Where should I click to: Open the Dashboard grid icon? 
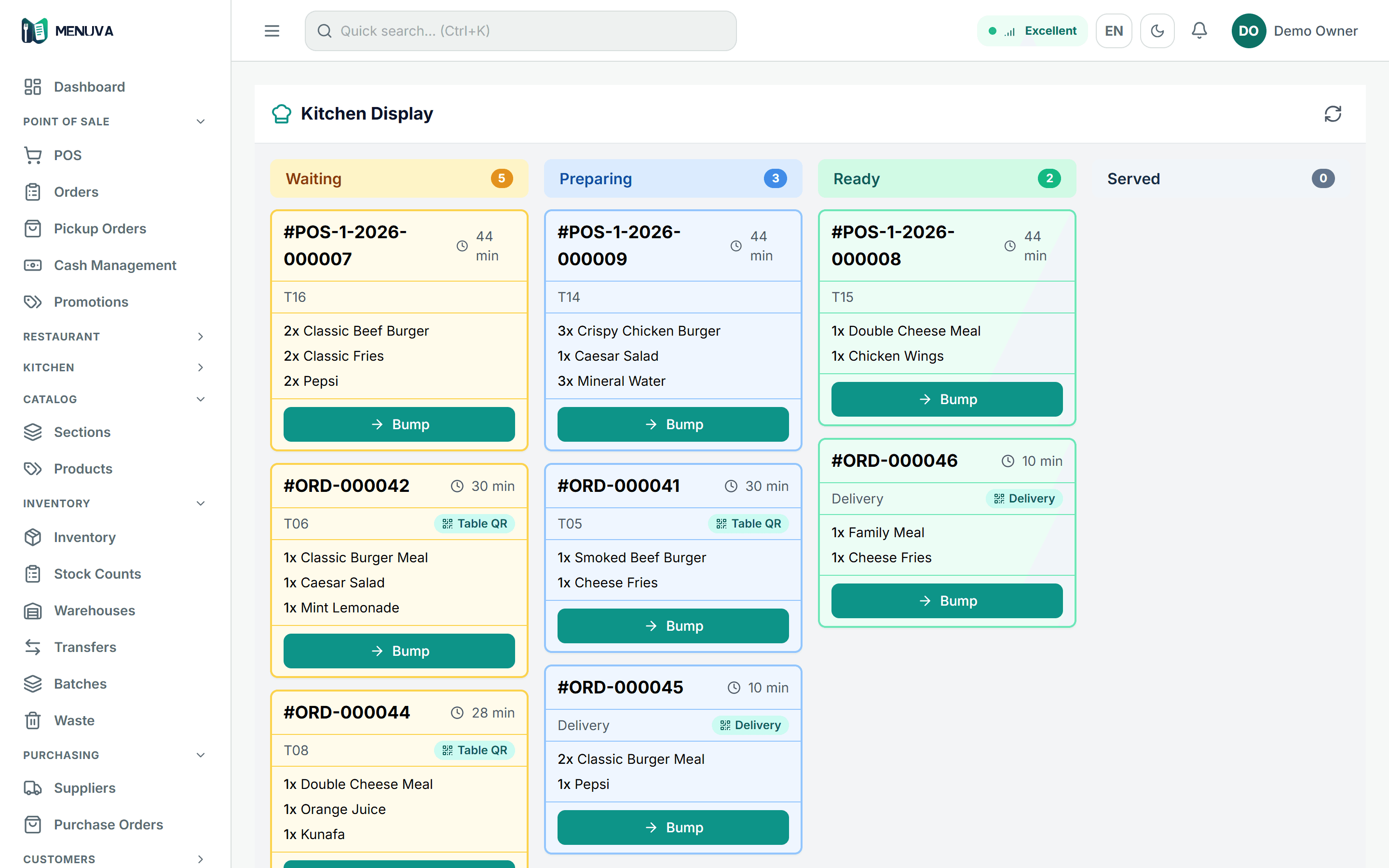(x=33, y=87)
